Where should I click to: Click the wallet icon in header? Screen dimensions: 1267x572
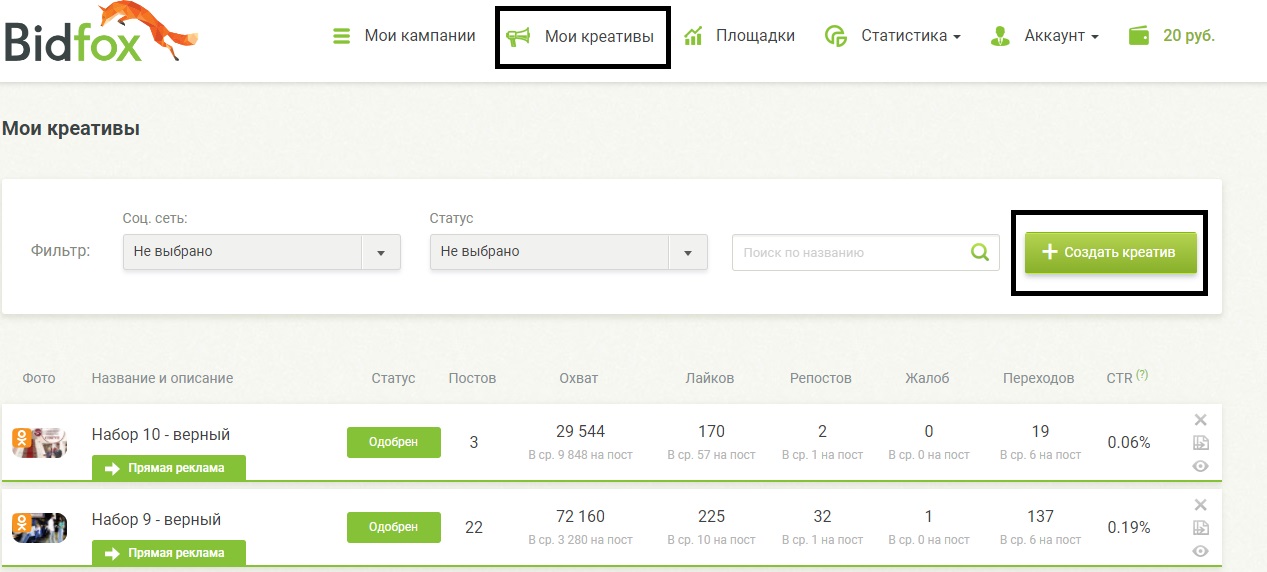1139,36
